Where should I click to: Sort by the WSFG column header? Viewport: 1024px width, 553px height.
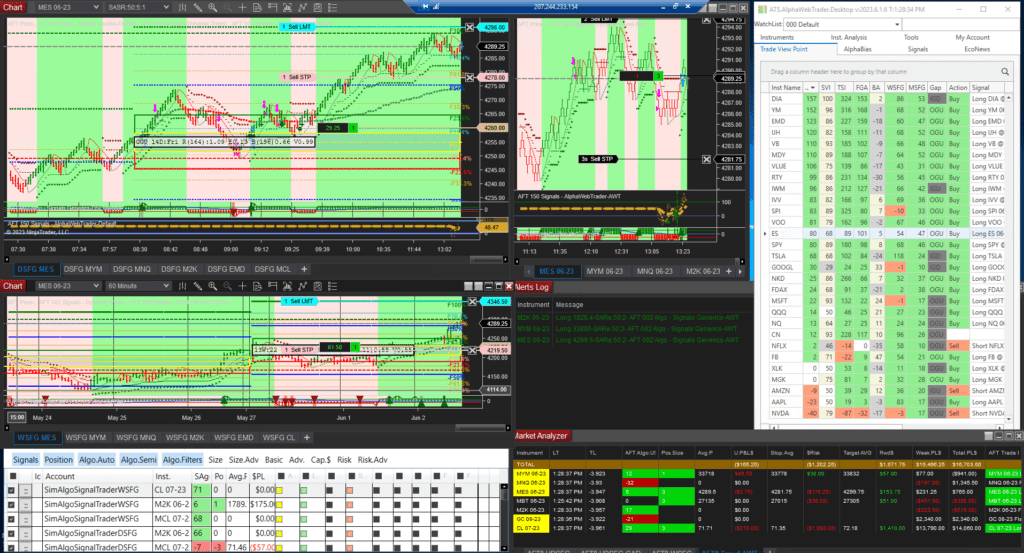(895, 87)
